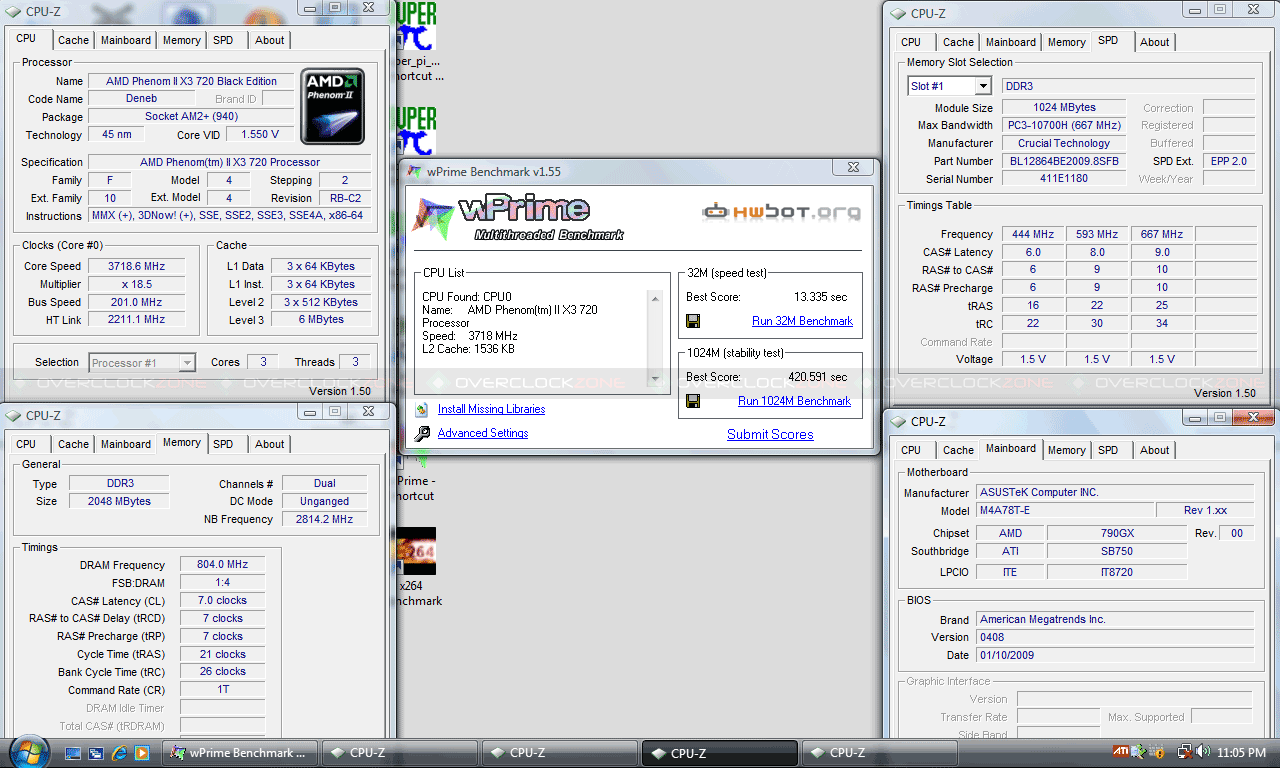Viewport: 1280px width, 768px height.
Task: Click the taskbar clock showing 11:05 PM
Action: click(1241, 752)
